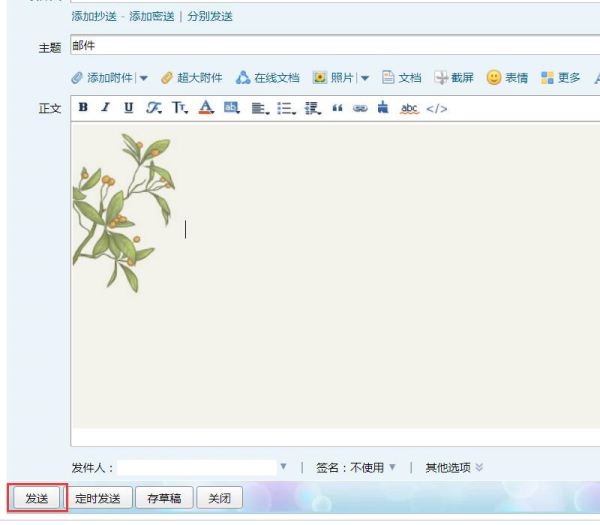Insert an online document via 在线文档
Screen dimensions: 600x525
267,78
